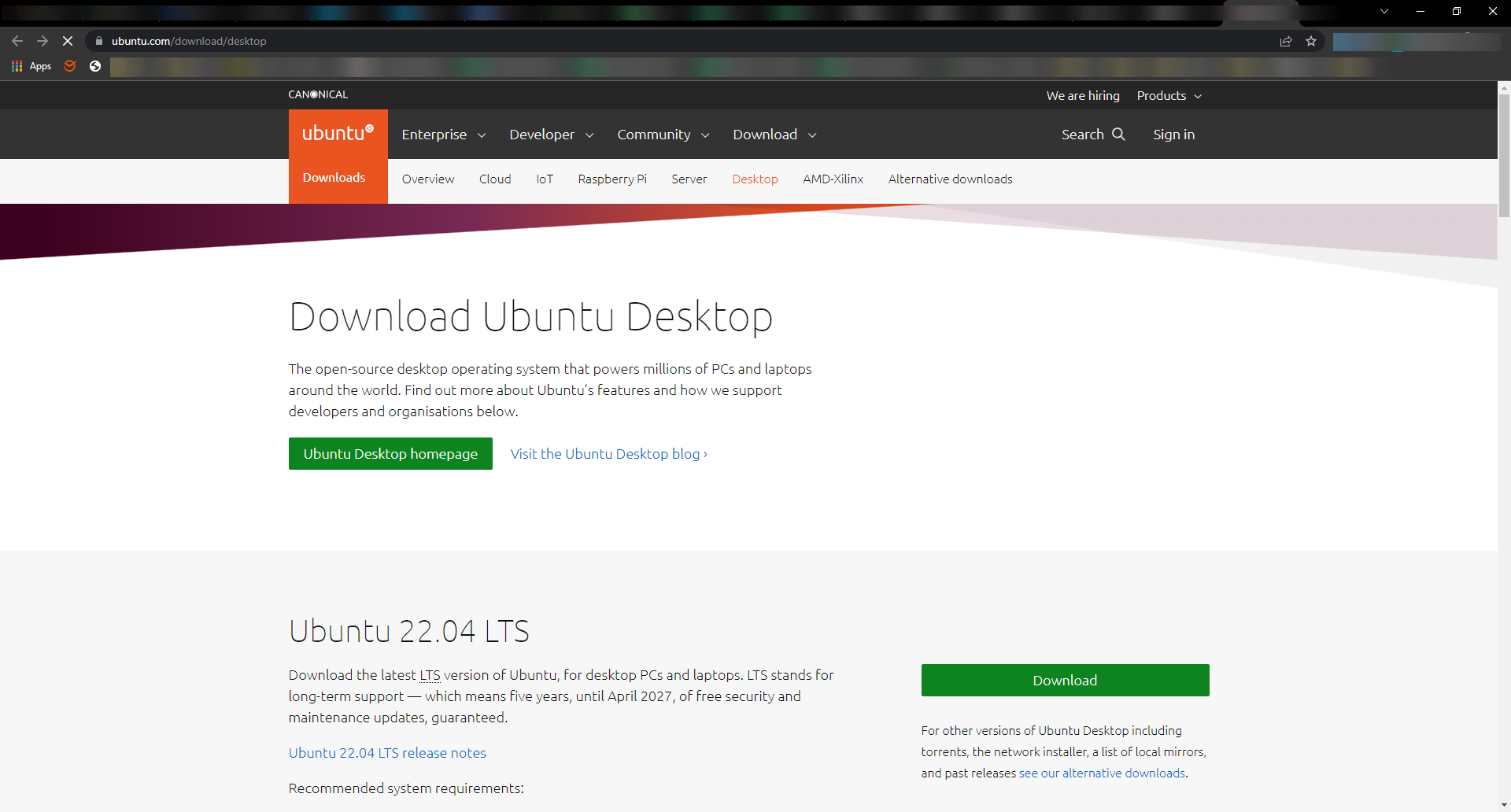The image size is (1511, 812).
Task: Open the tab search chevron
Action: coord(1384,11)
